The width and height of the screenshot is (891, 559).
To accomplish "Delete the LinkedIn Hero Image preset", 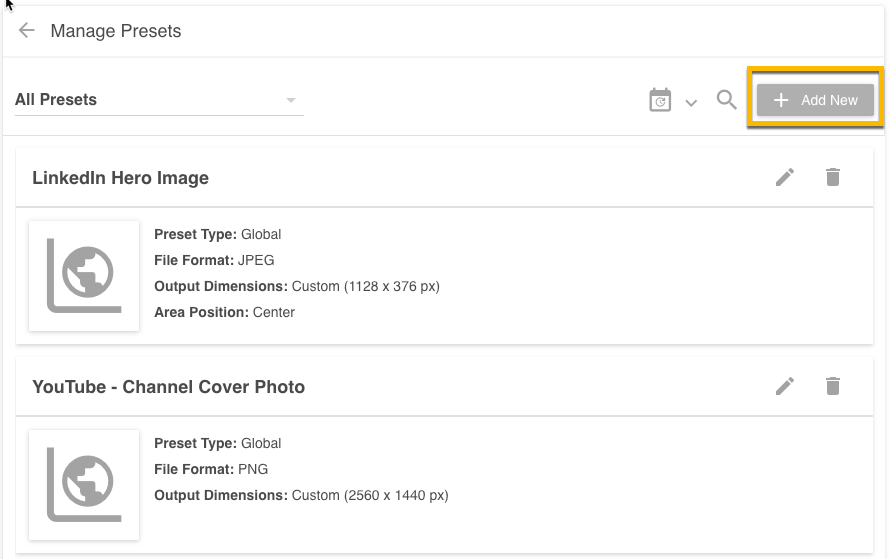I will tap(833, 177).
